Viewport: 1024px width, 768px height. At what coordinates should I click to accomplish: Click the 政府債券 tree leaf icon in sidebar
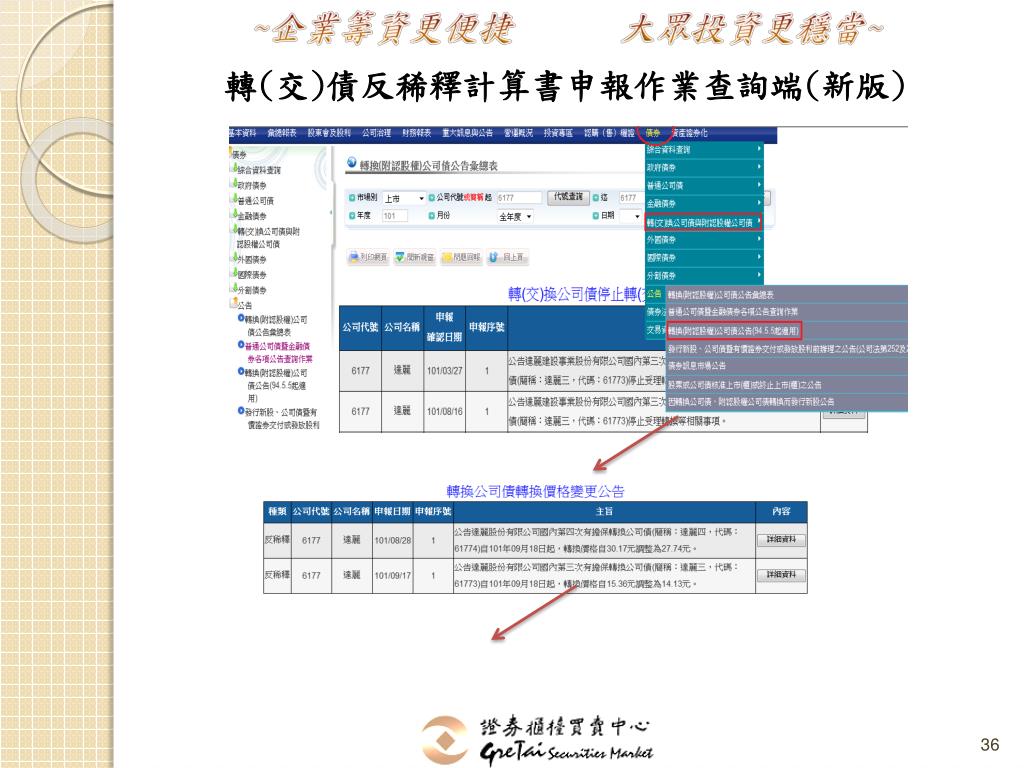(x=234, y=184)
